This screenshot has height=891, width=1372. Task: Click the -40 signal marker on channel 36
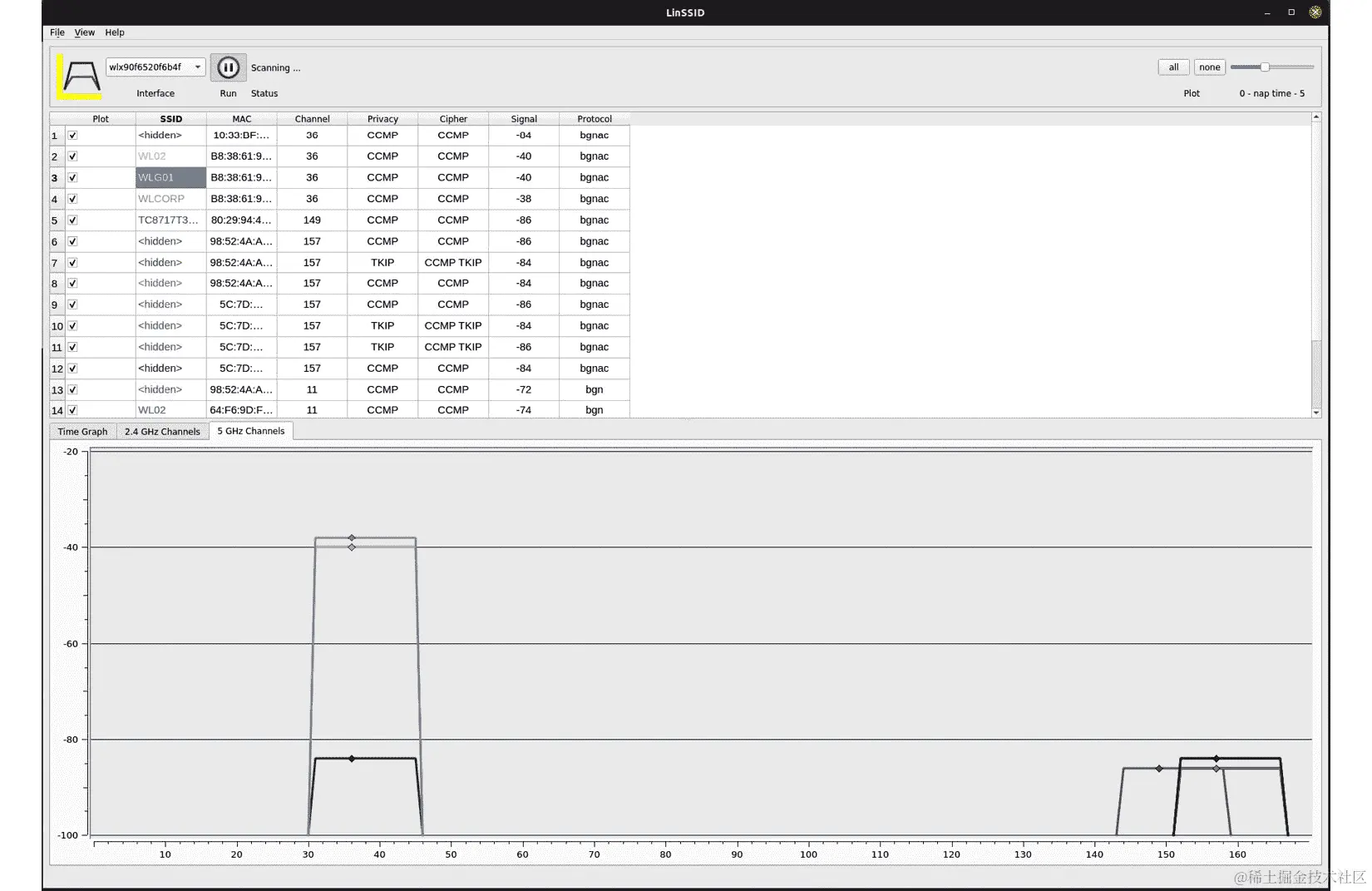(352, 547)
